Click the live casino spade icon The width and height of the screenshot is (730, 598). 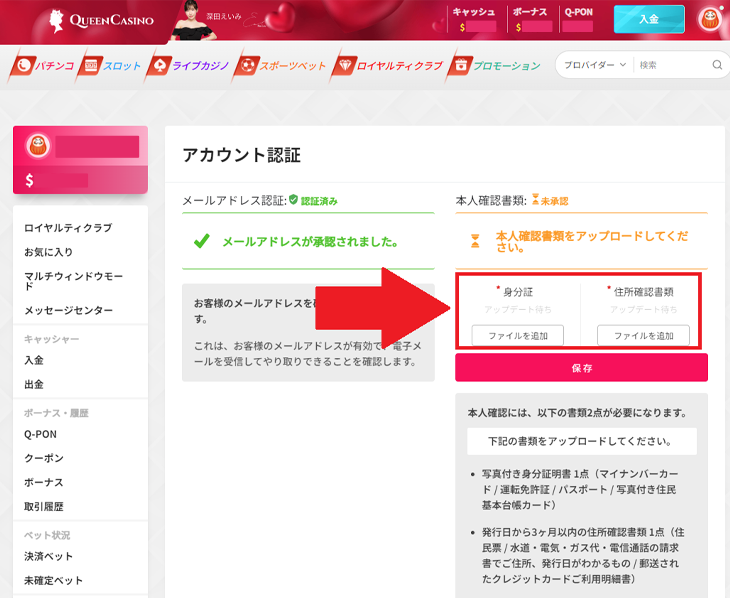(x=158, y=66)
